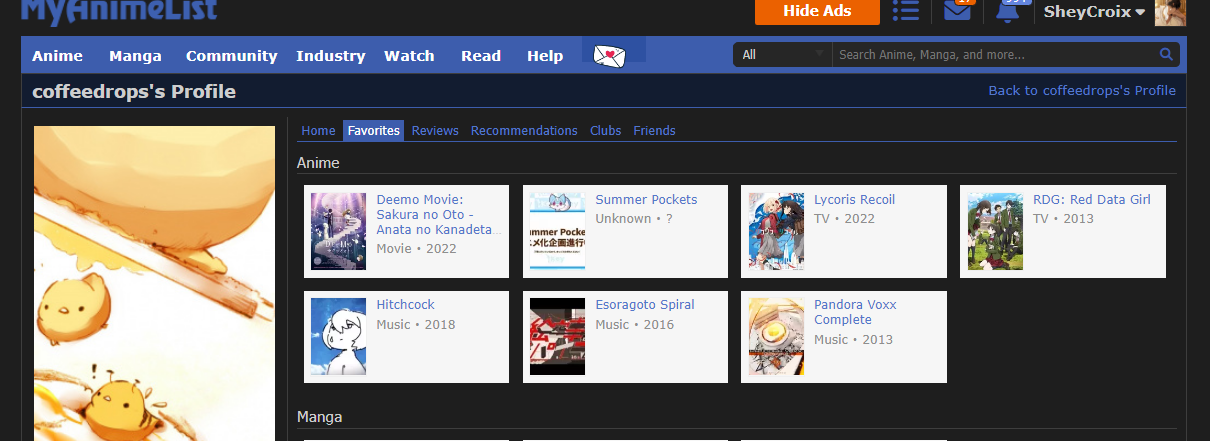Switch to the Reviews tab
The width and height of the screenshot is (1210, 441).
[435, 131]
